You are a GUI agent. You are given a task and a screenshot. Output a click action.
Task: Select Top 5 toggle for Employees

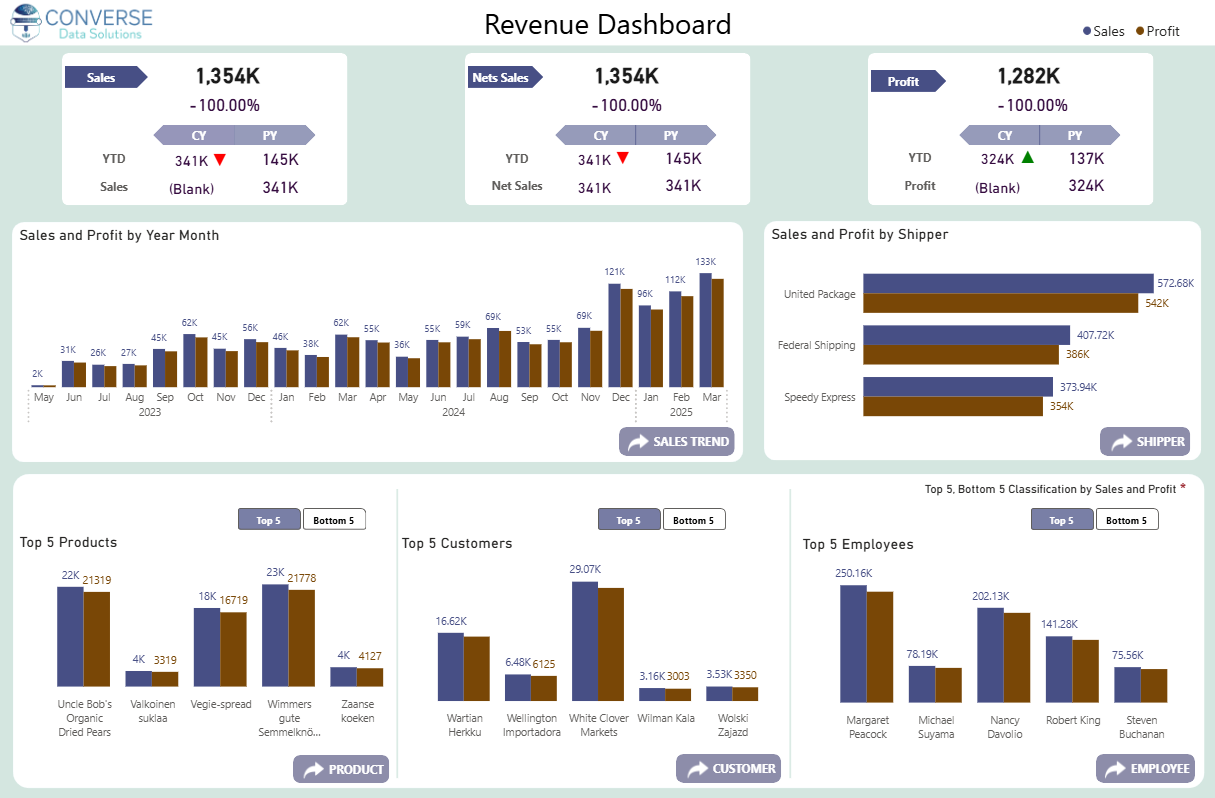pyautogui.click(x=1062, y=520)
